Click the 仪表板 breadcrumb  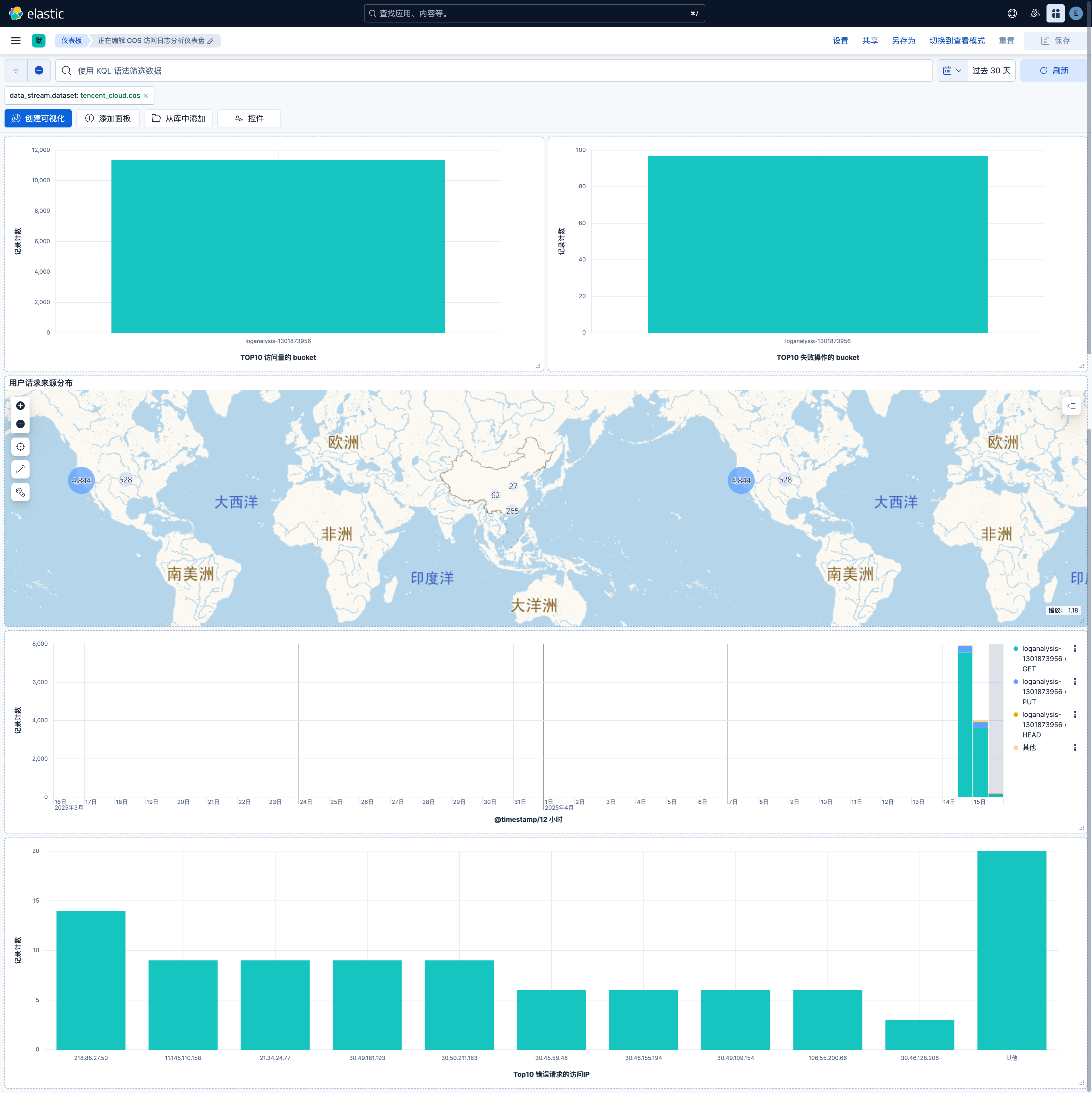point(71,41)
